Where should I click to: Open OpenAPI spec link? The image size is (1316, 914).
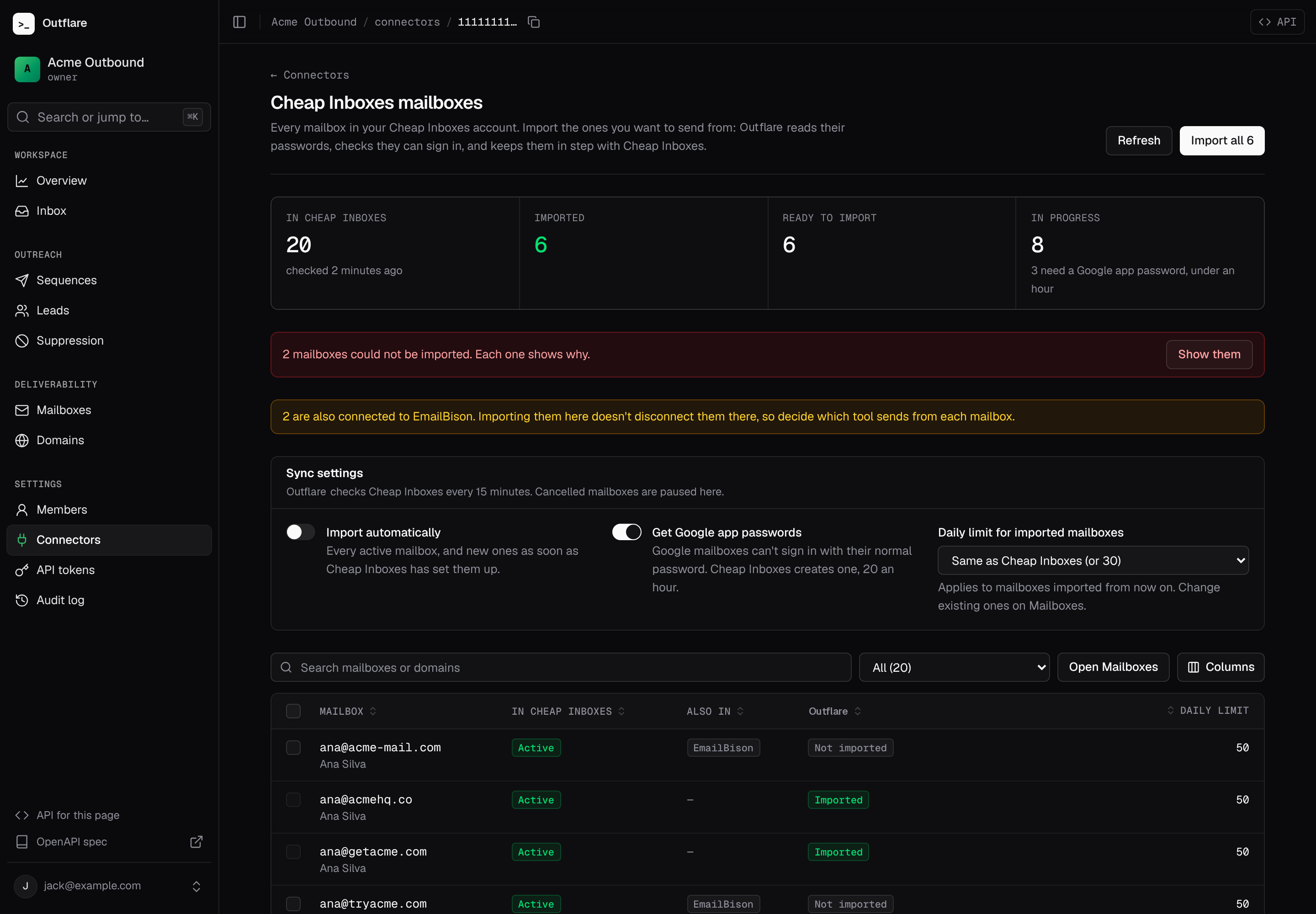[109, 841]
